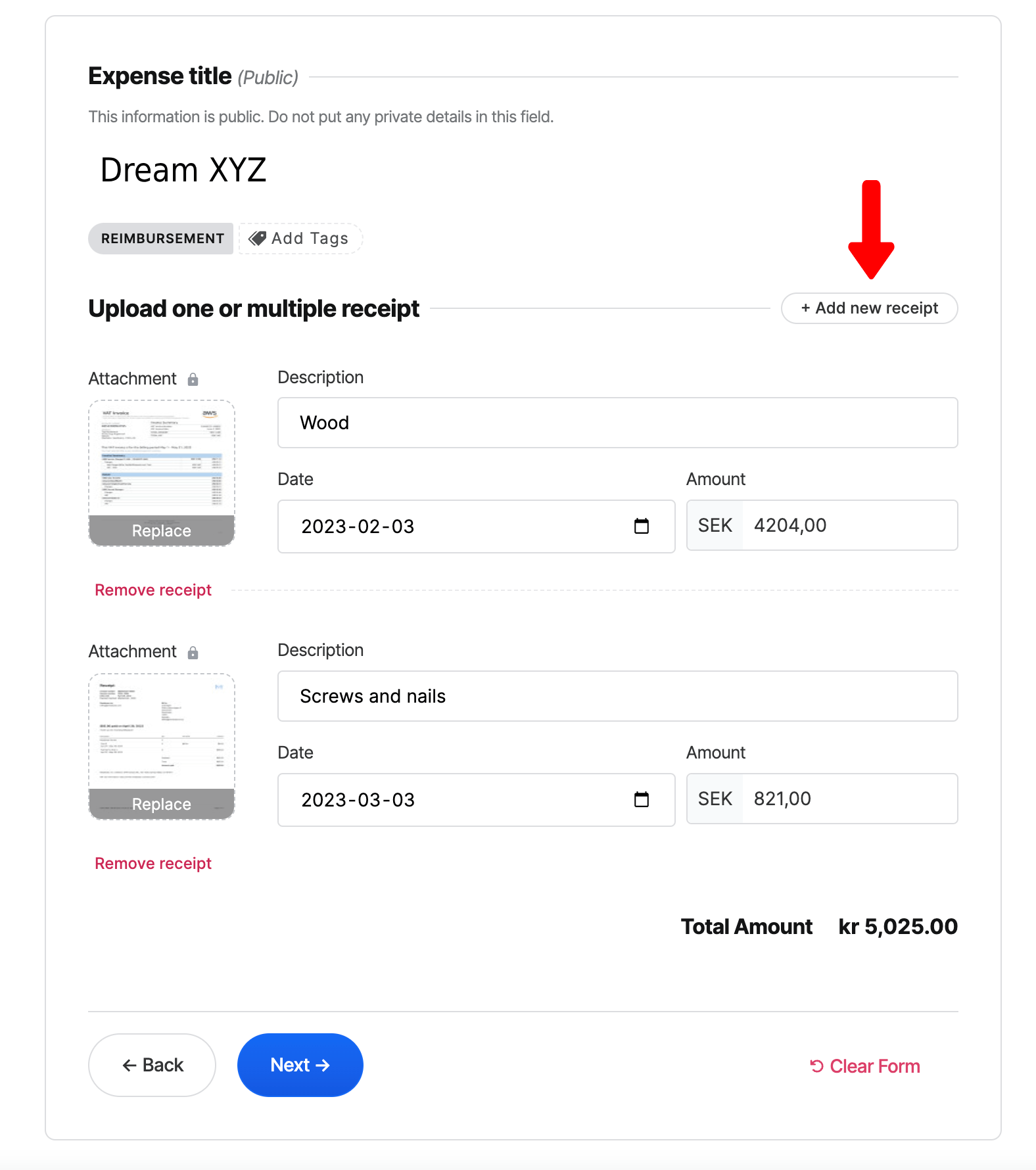Viewport: 1036px width, 1170px height.
Task: Focus the Wood description field
Action: pos(617,423)
